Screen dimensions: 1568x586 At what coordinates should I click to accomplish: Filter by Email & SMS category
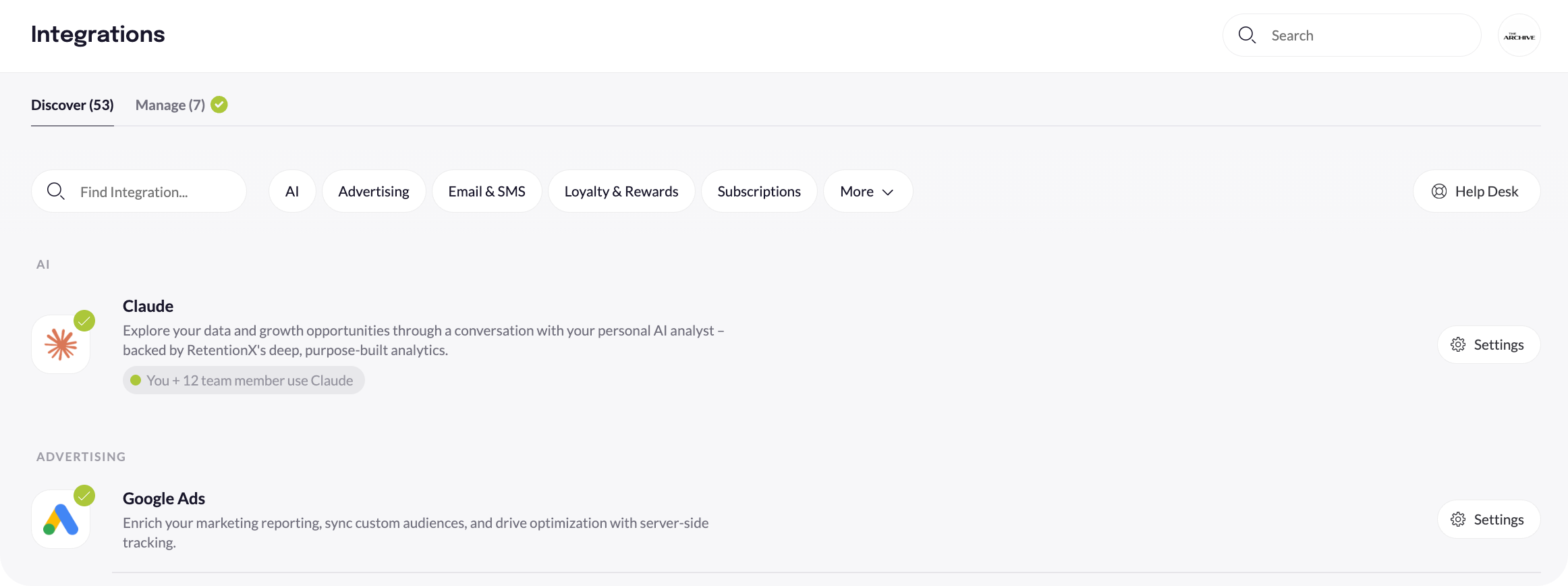click(x=487, y=192)
